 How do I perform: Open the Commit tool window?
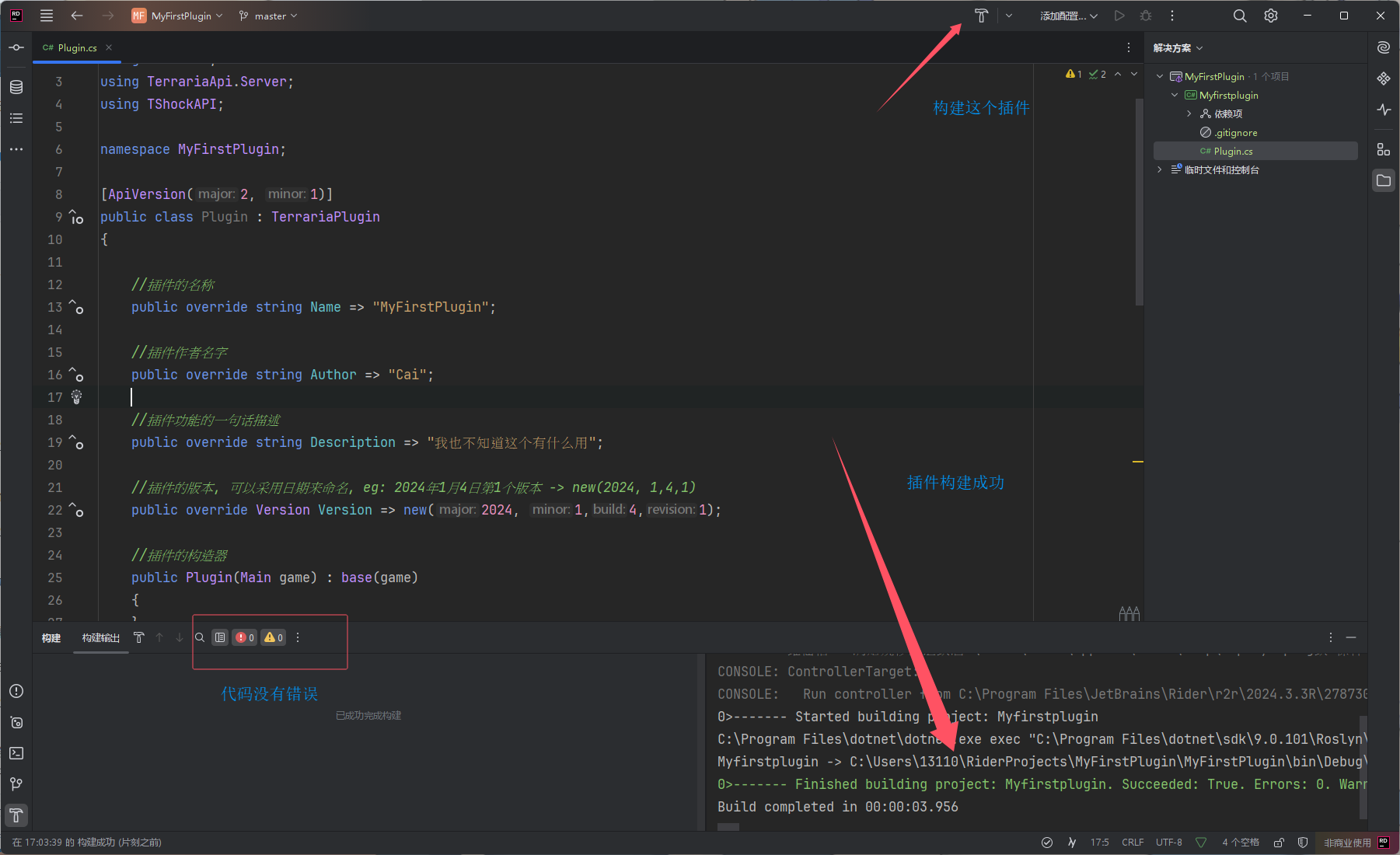16,47
